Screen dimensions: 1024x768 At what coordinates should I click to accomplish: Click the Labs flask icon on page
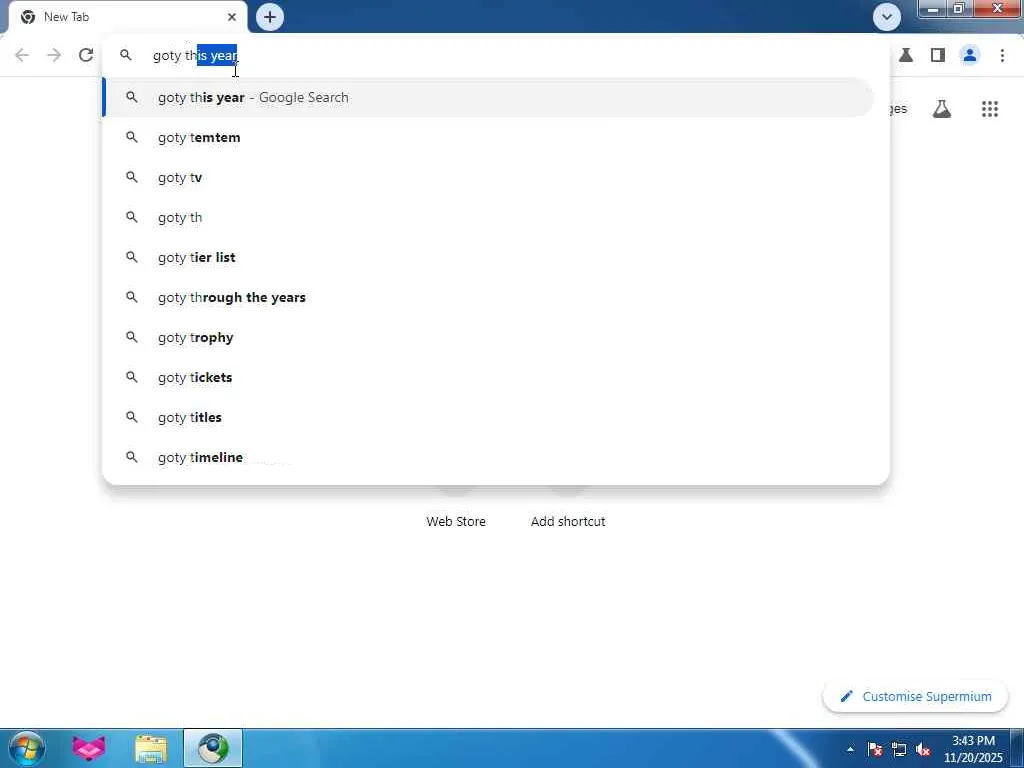(x=942, y=109)
